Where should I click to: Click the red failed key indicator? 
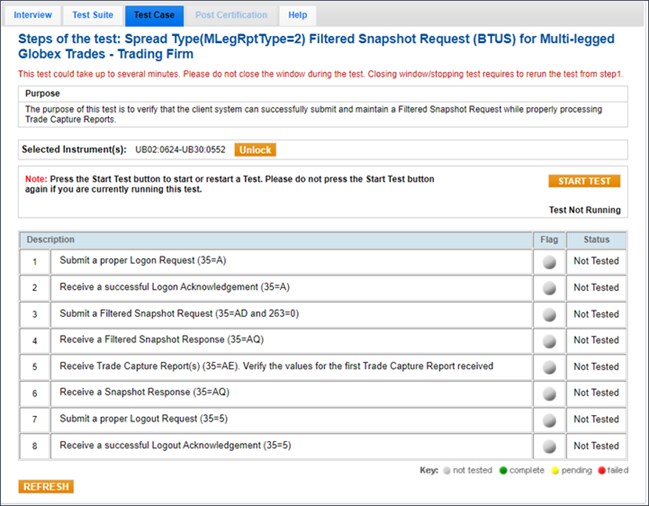tap(603, 468)
